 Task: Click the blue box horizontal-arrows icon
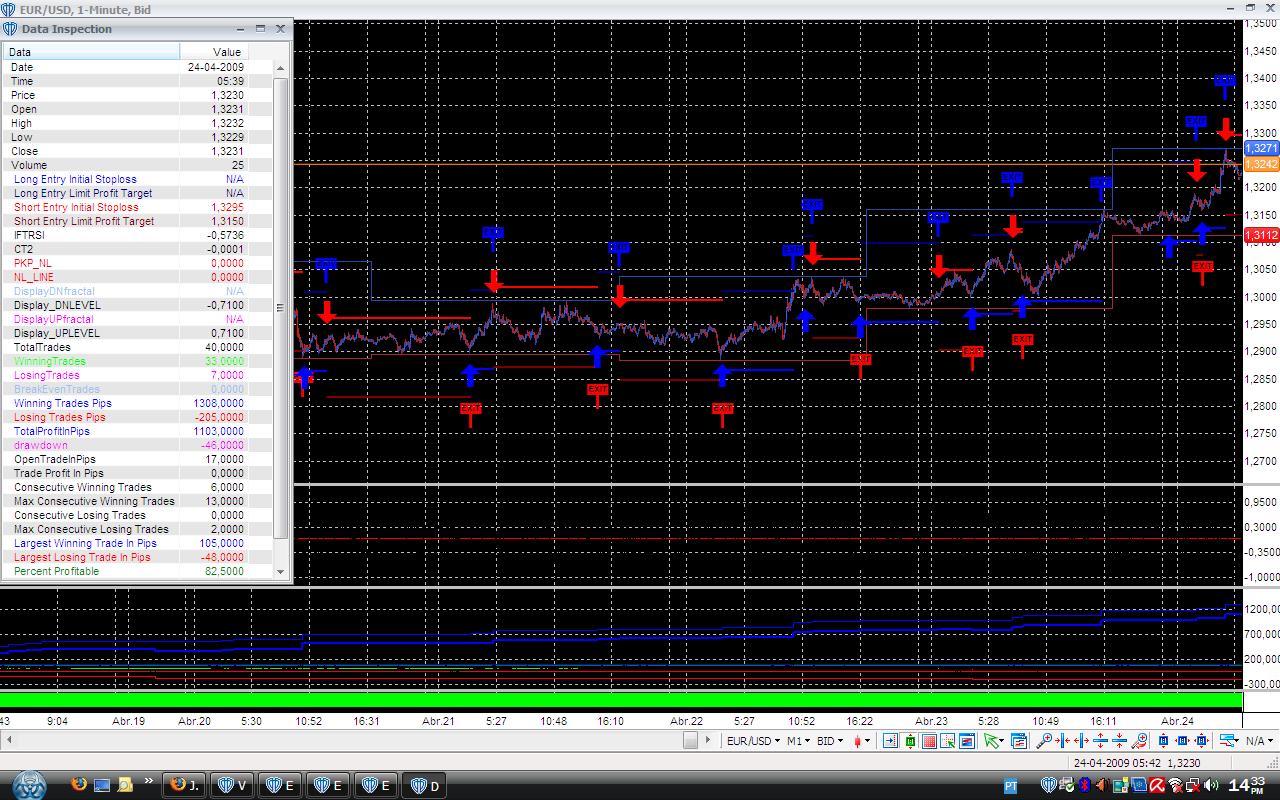pyautogui.click(x=1182, y=741)
